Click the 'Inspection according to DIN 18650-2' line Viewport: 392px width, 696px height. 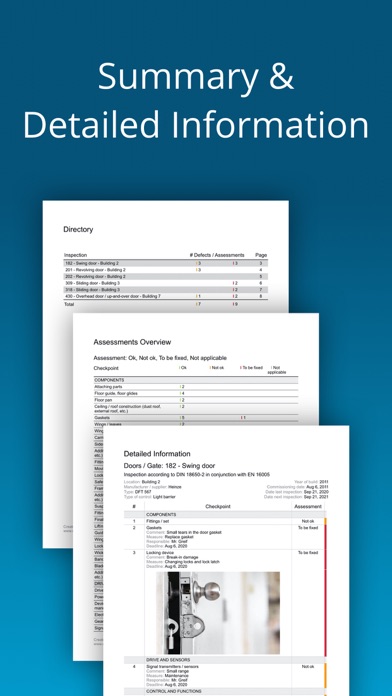[x=196, y=475]
